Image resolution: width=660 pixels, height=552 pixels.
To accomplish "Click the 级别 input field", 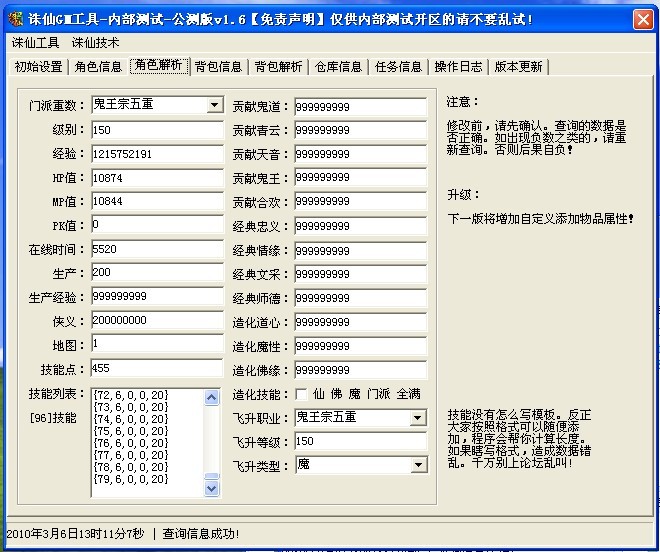I will pos(156,130).
